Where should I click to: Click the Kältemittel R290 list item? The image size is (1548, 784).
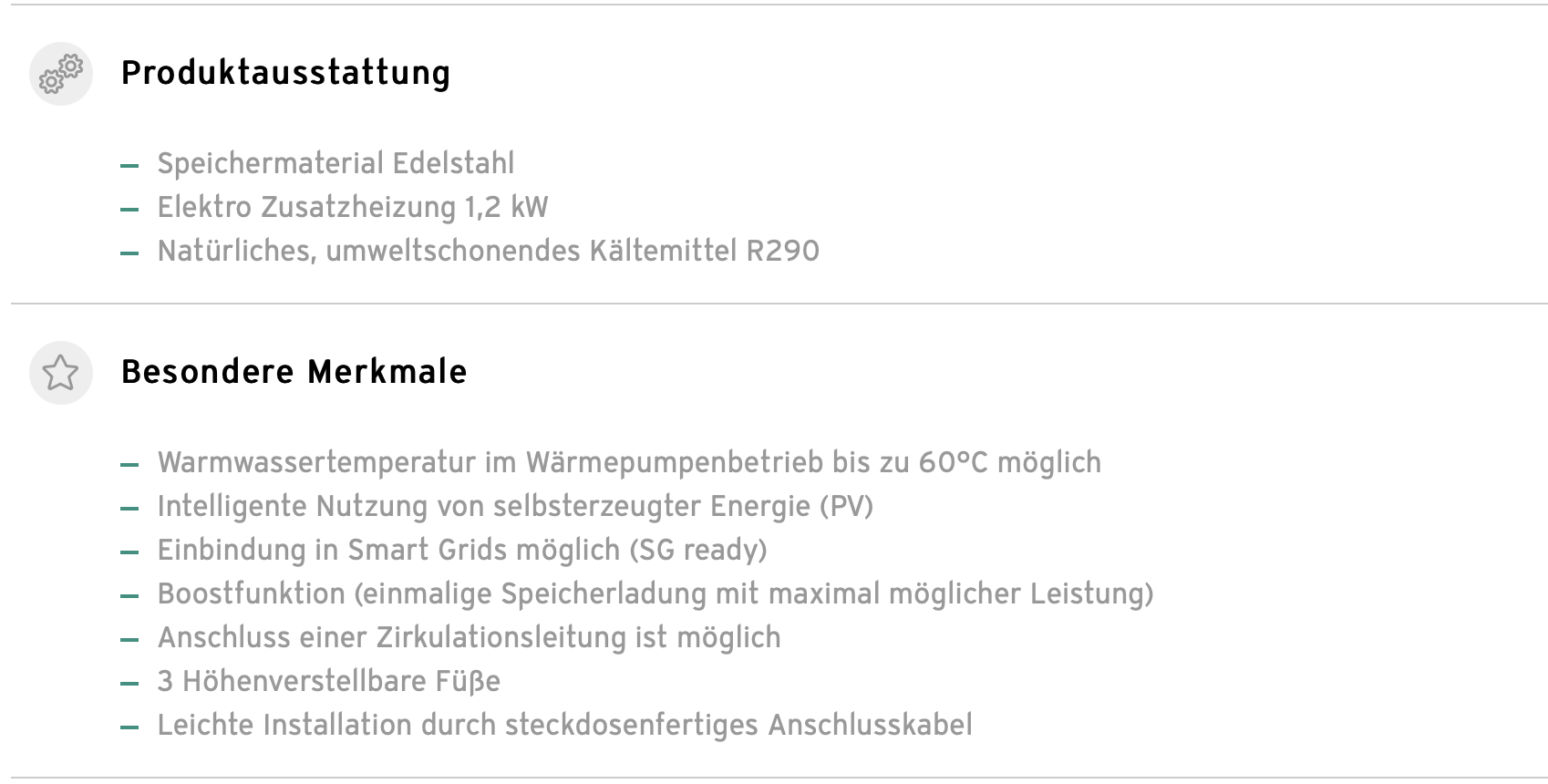pos(489,251)
